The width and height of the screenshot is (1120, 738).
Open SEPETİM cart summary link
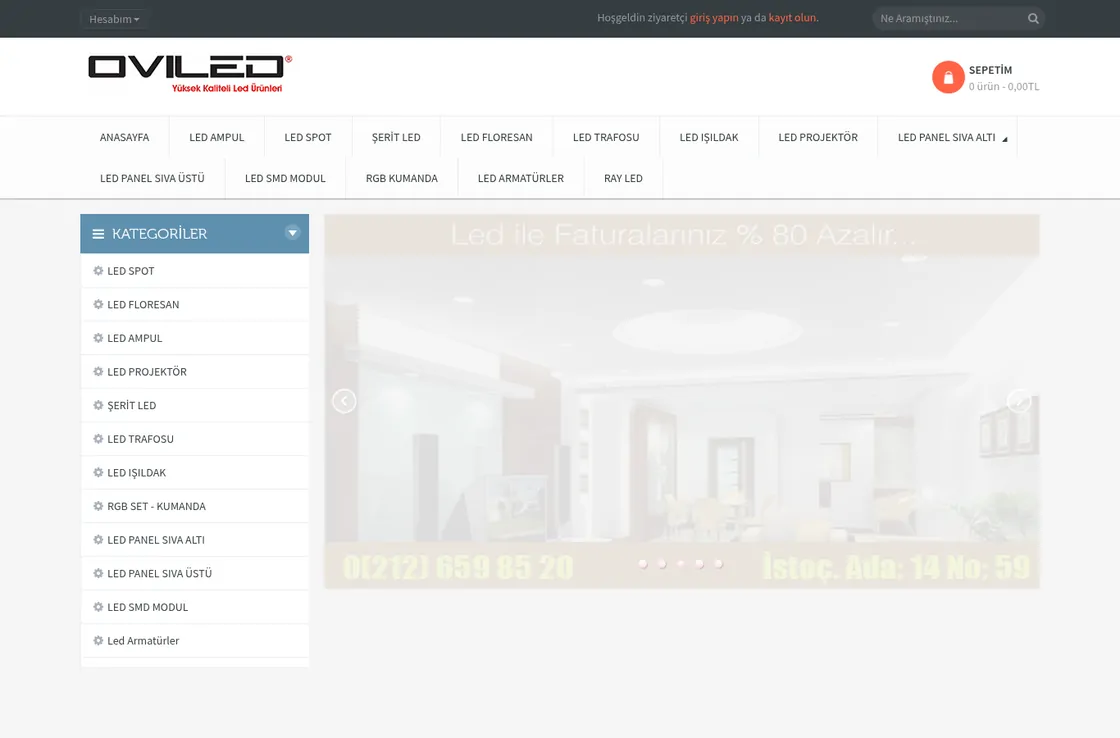(x=990, y=70)
